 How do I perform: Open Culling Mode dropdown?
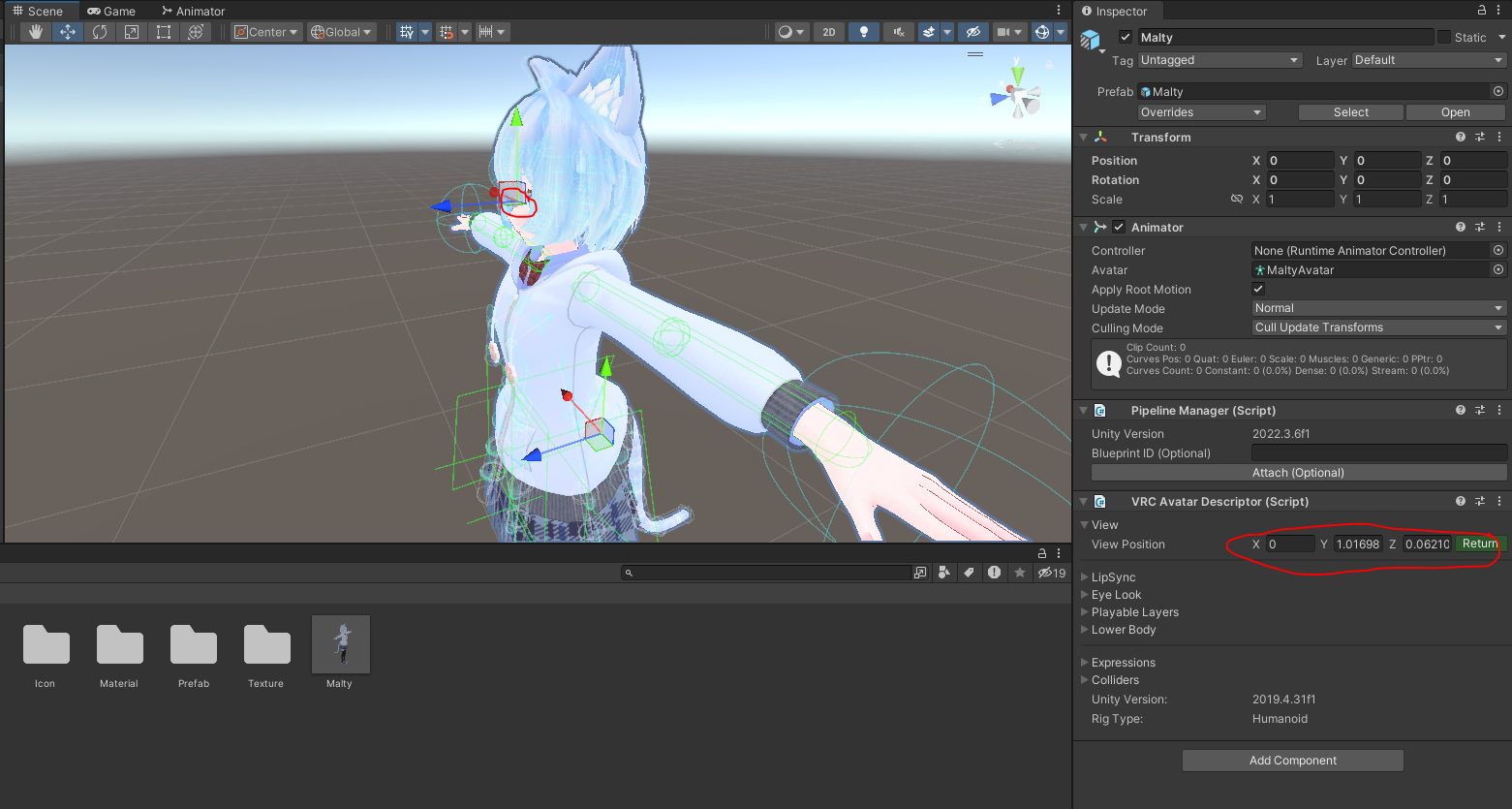(x=1379, y=327)
